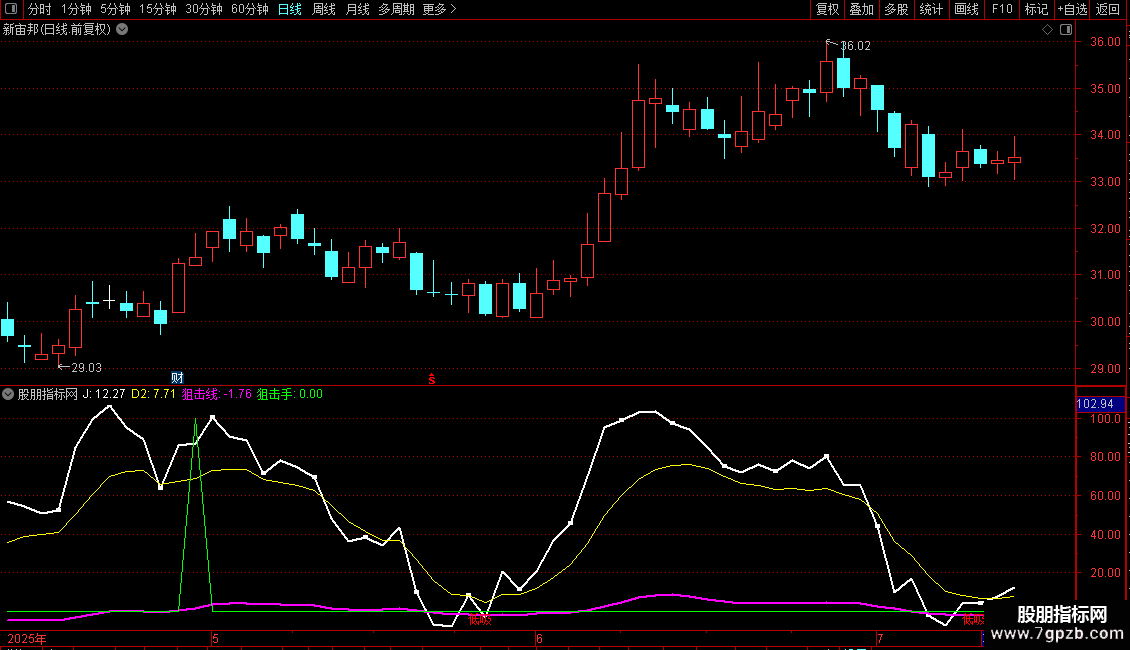Click the 2025年 label on the time axis

(27, 639)
